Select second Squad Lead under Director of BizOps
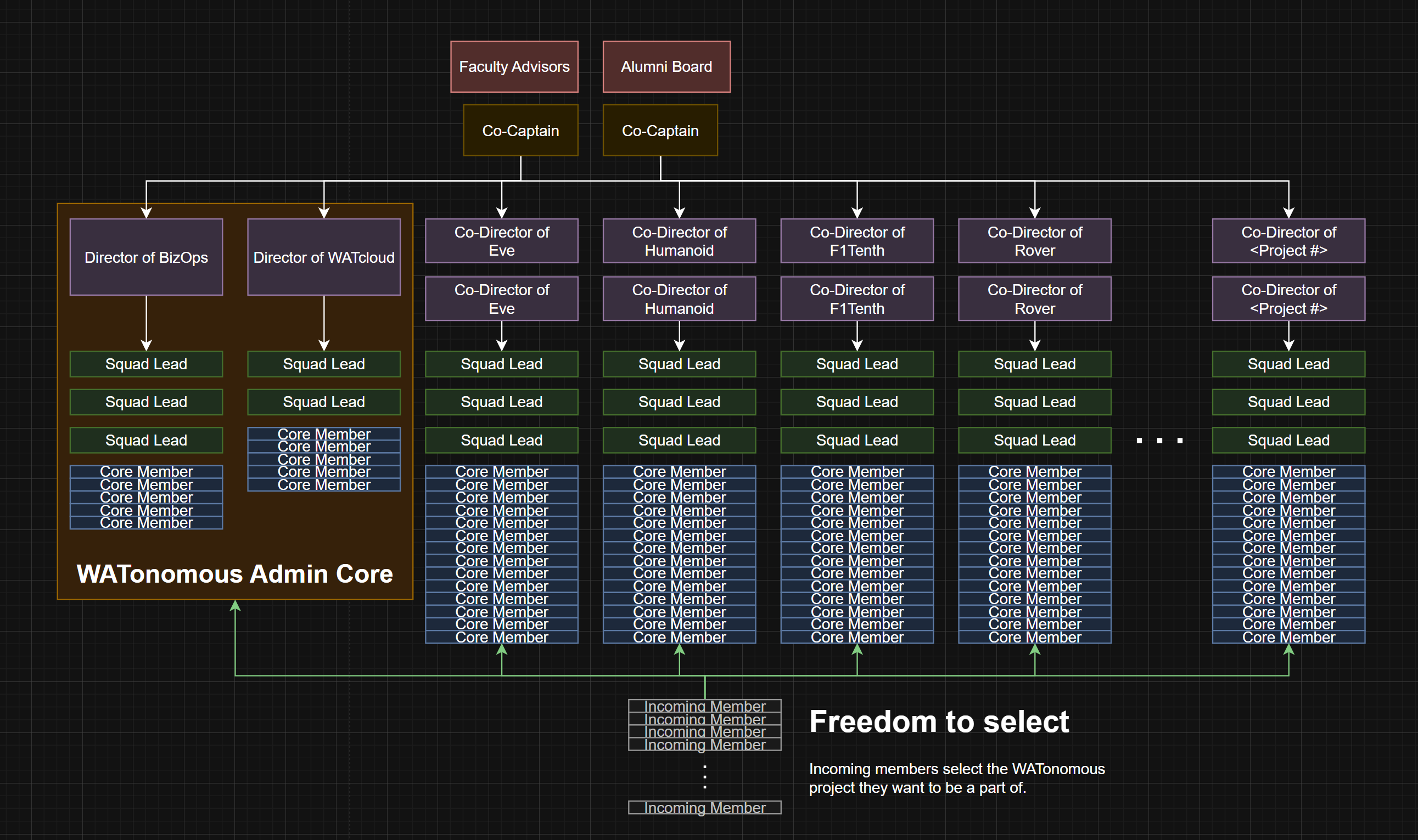 146,402
